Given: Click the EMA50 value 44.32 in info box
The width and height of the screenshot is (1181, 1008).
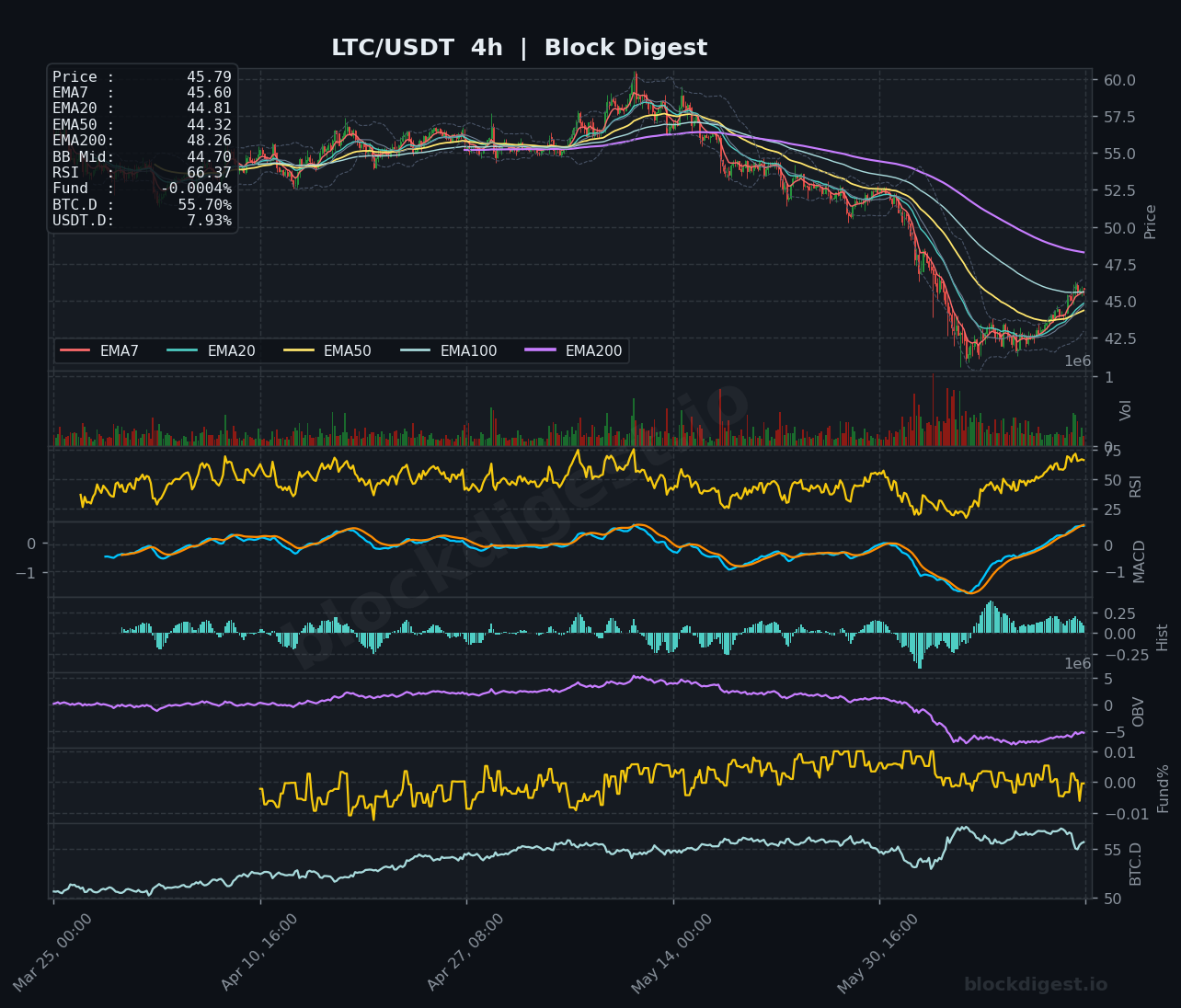Looking at the screenshot, I should (209, 124).
